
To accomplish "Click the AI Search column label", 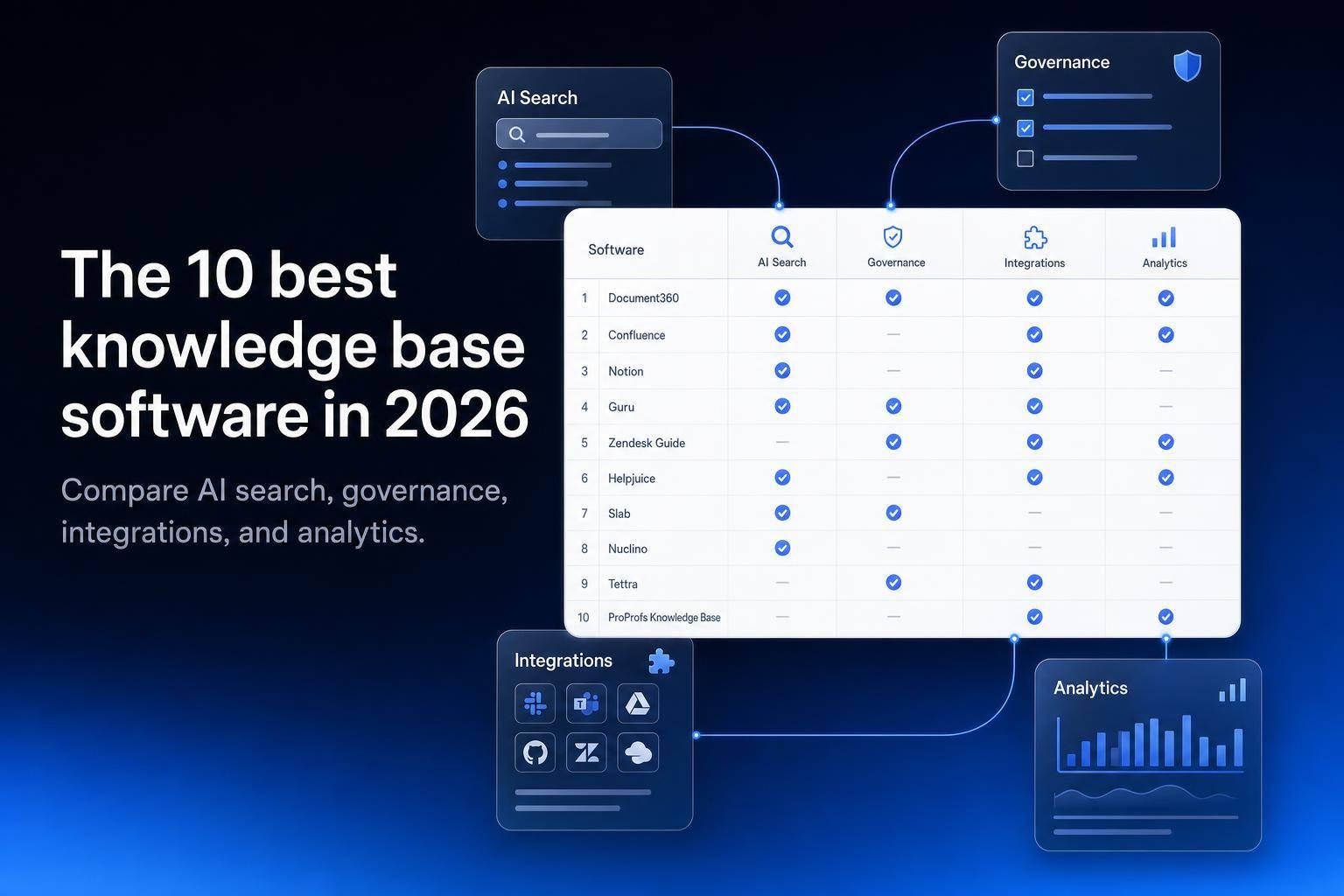I will pos(782,262).
